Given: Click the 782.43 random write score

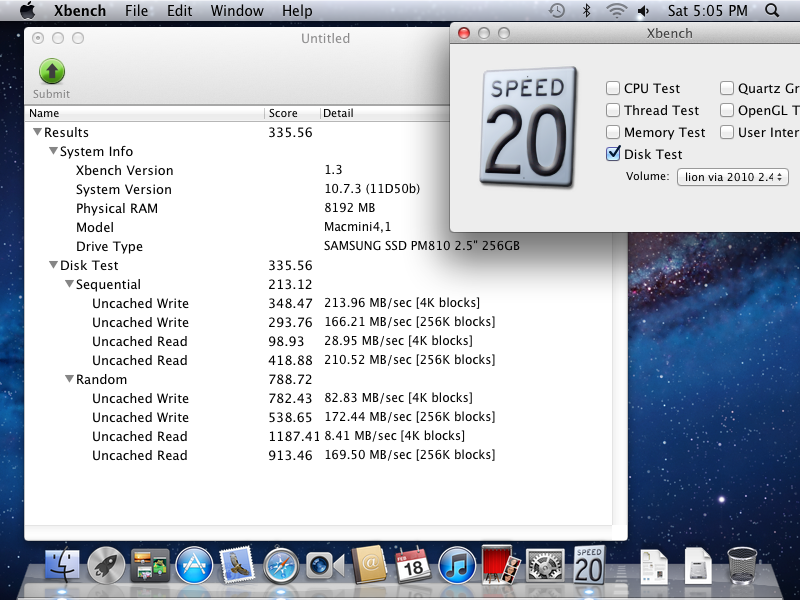Looking at the screenshot, I should (290, 398).
